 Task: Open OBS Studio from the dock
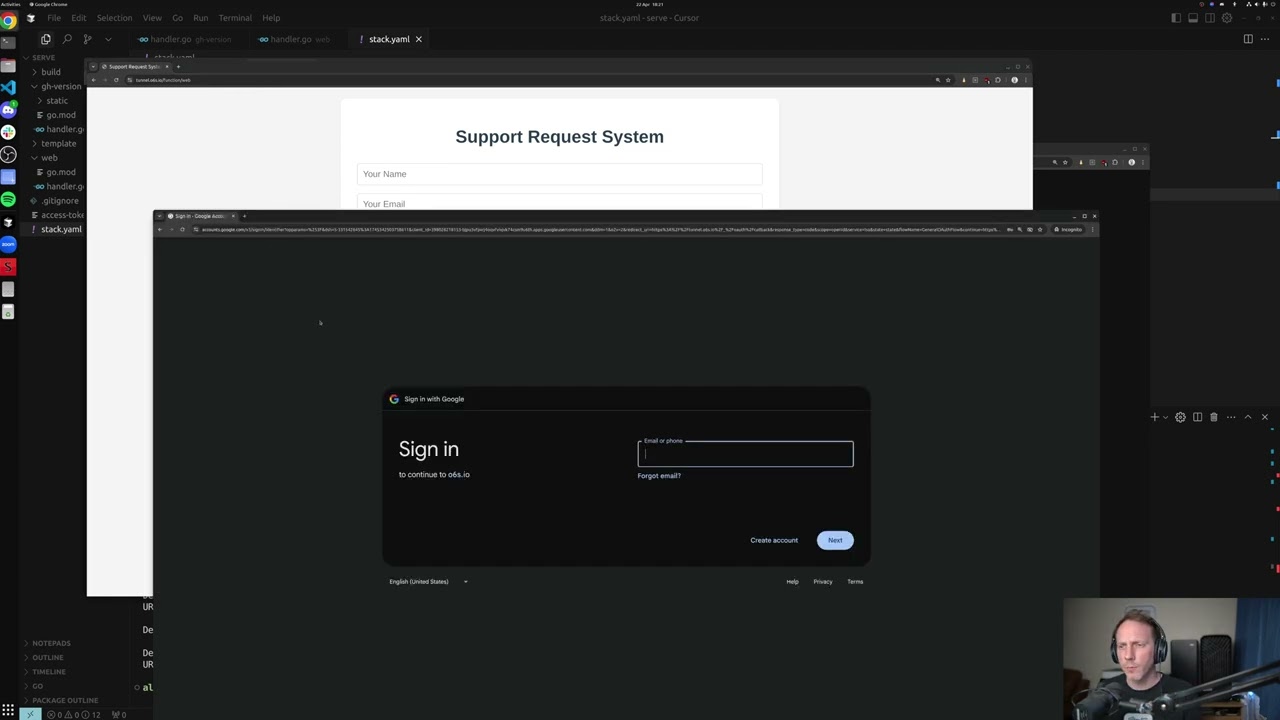8,154
